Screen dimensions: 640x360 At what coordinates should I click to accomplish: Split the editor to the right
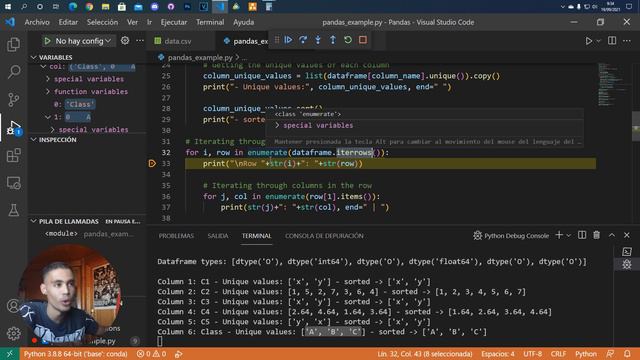point(612,40)
